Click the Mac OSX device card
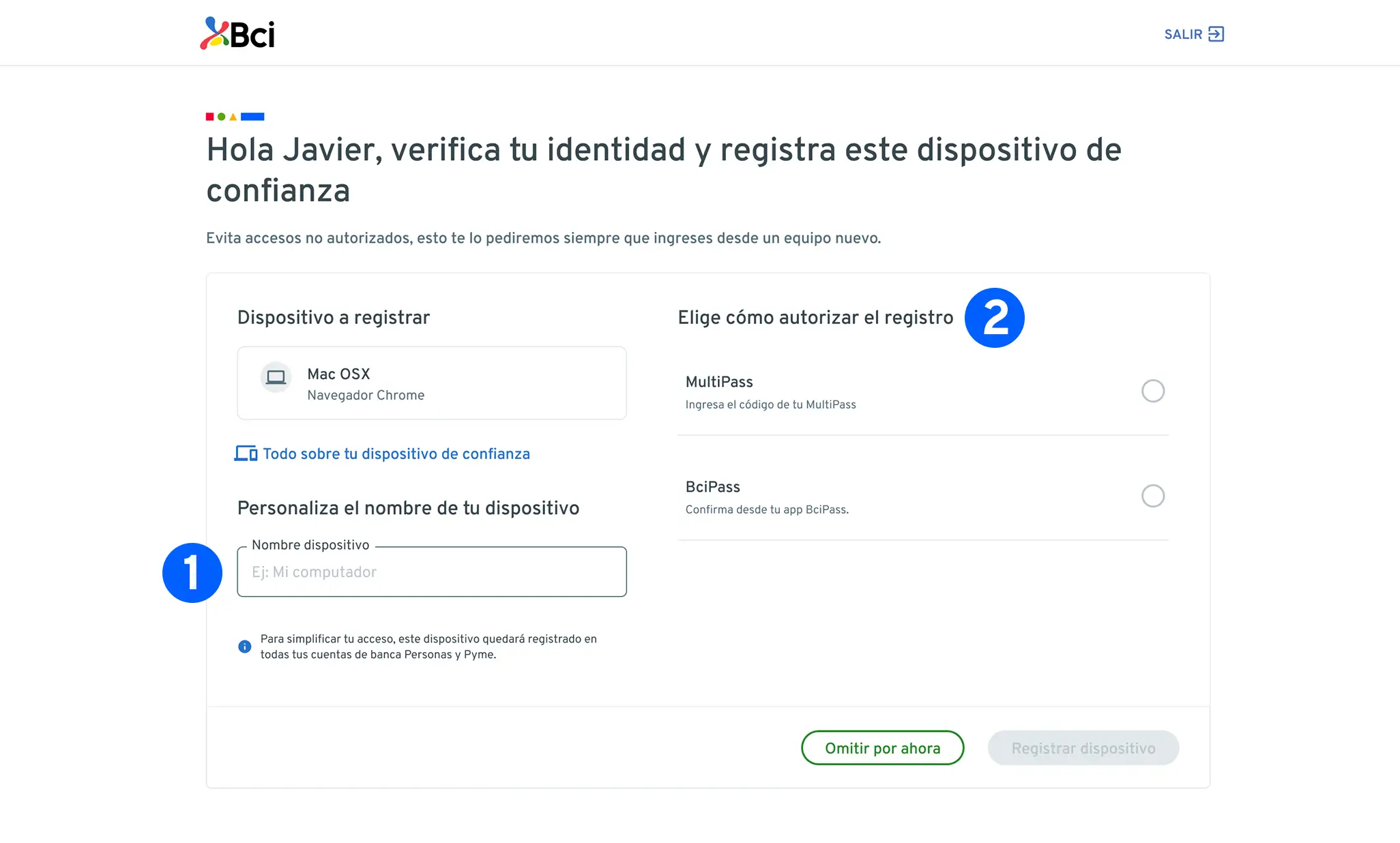This screenshot has width=1400, height=843. [x=432, y=383]
